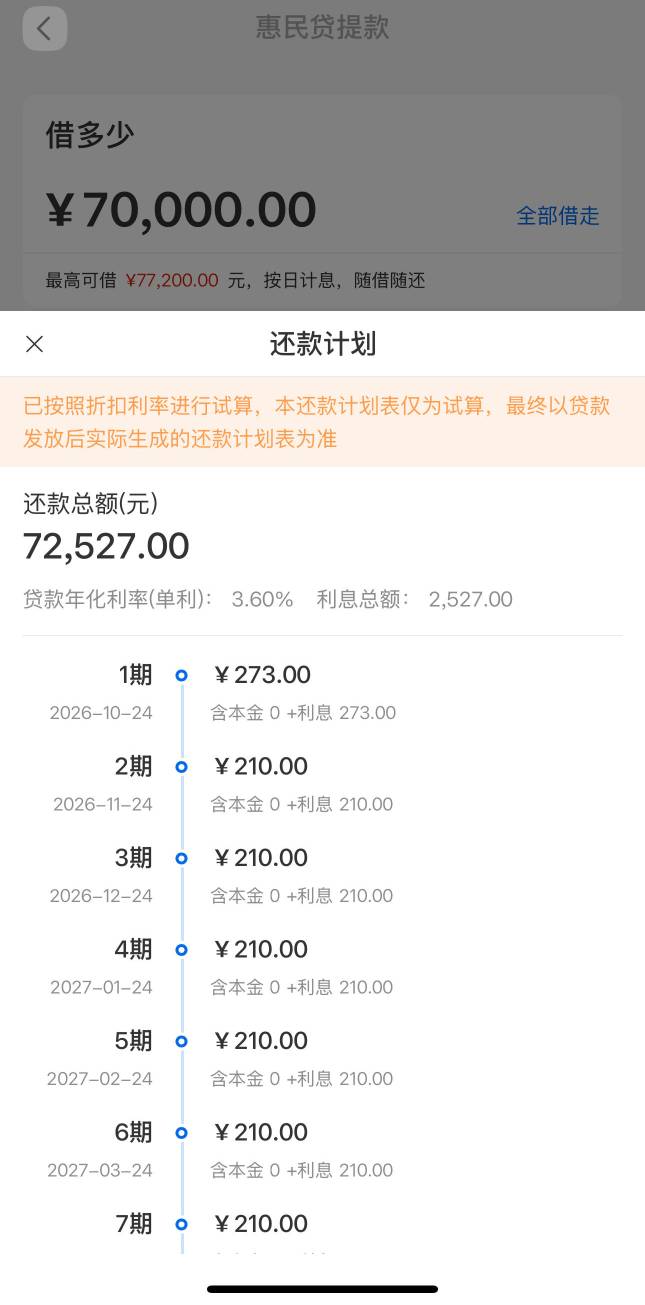Select the 3期 timeline dot
Viewport: 645px width, 1305px height.
pyautogui.click(x=181, y=858)
